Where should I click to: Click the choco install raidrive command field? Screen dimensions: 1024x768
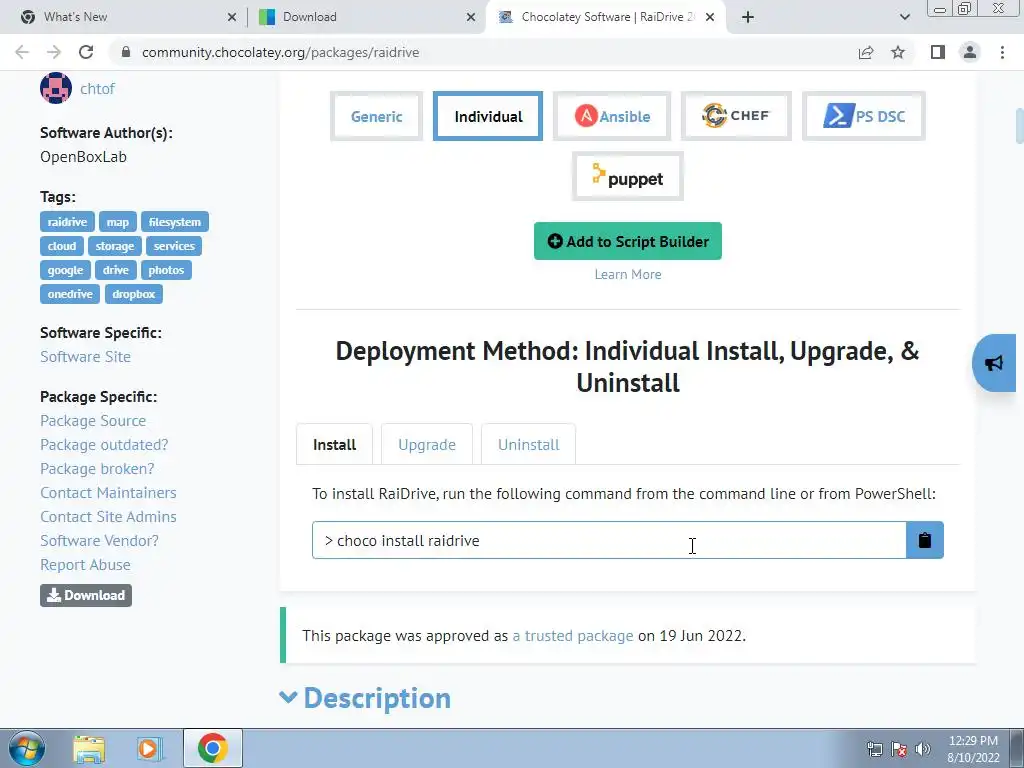pos(609,540)
